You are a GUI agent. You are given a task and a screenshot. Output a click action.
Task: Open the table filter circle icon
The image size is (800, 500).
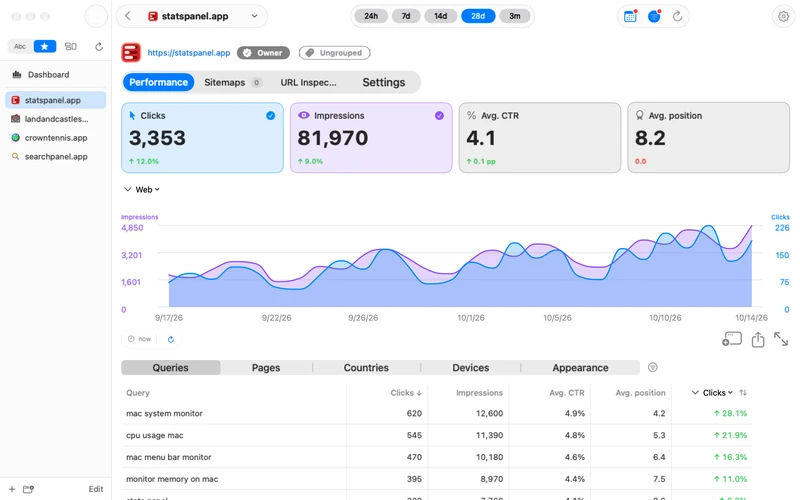pos(653,367)
